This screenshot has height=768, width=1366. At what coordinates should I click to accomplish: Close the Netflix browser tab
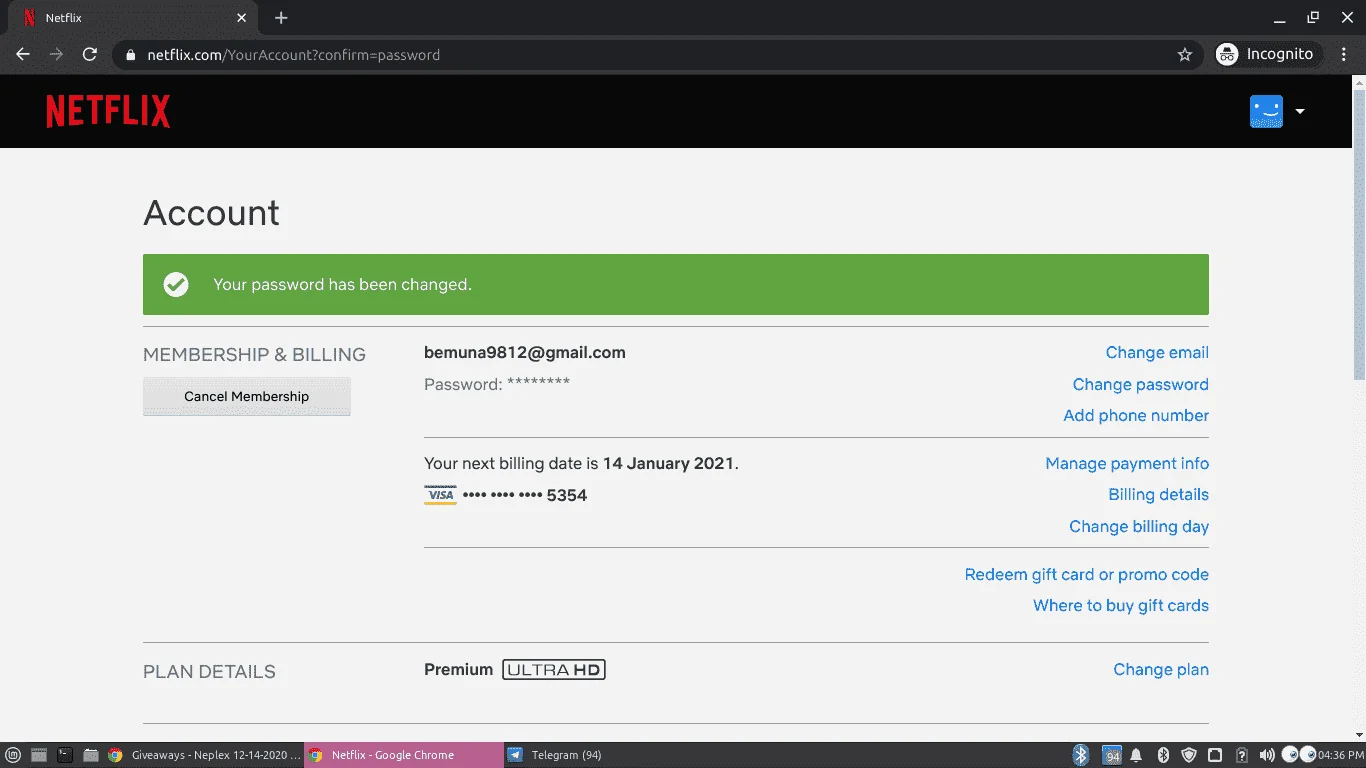coord(241,18)
